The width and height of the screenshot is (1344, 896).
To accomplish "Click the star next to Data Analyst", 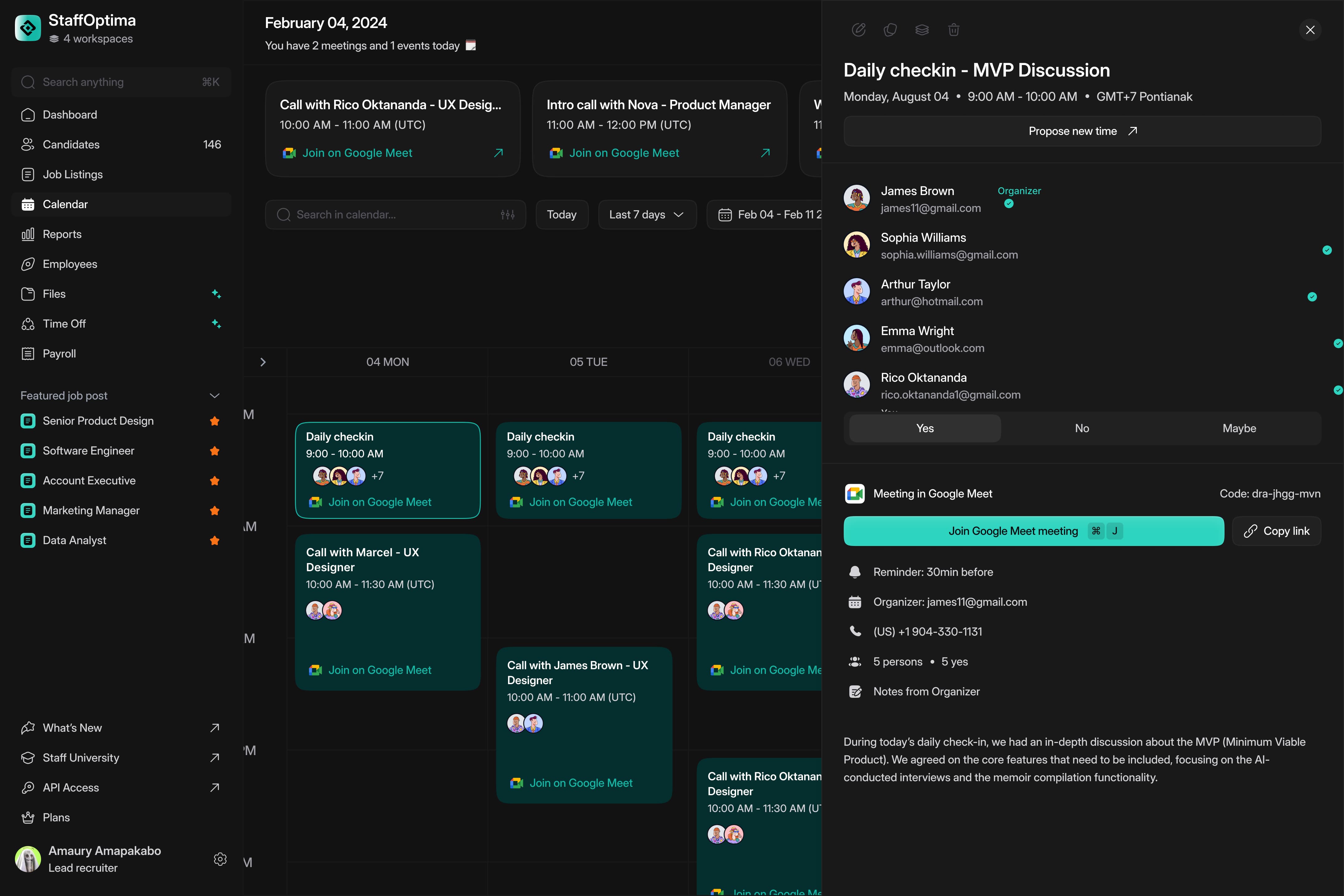I will click(x=215, y=541).
